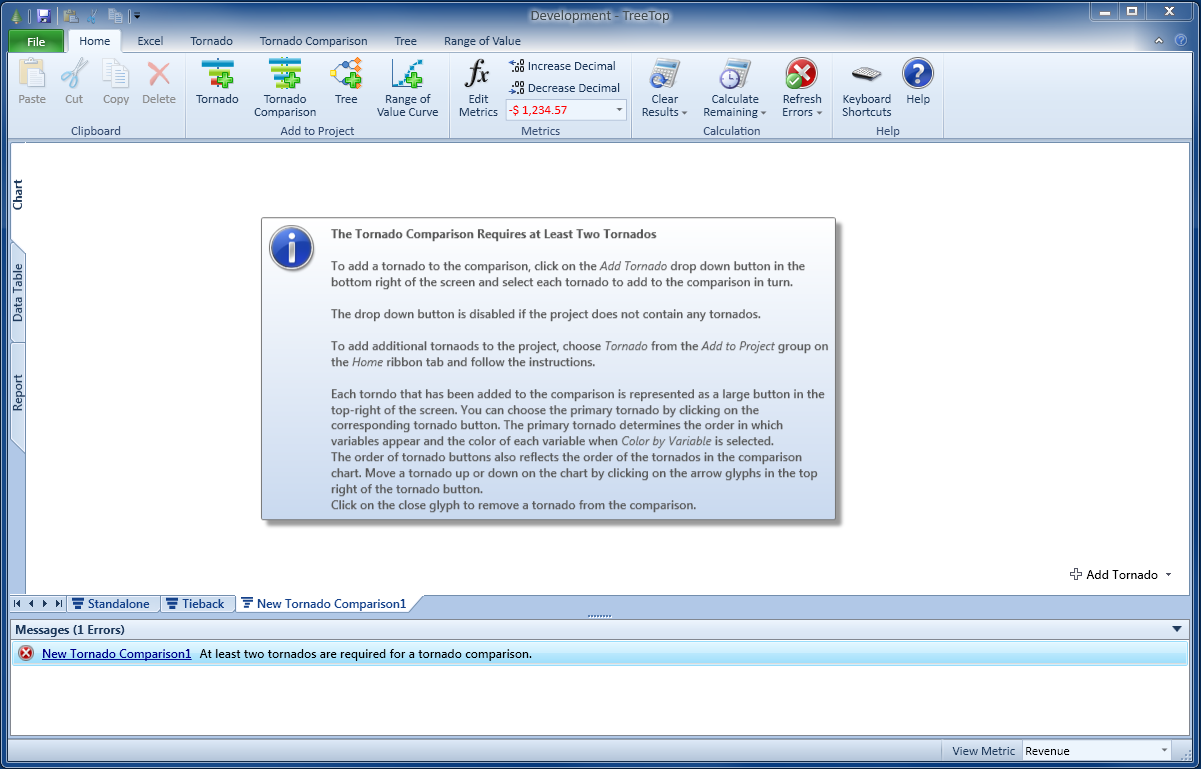Click the Decrease Decimal icon
The width and height of the screenshot is (1201, 769).
pos(517,88)
